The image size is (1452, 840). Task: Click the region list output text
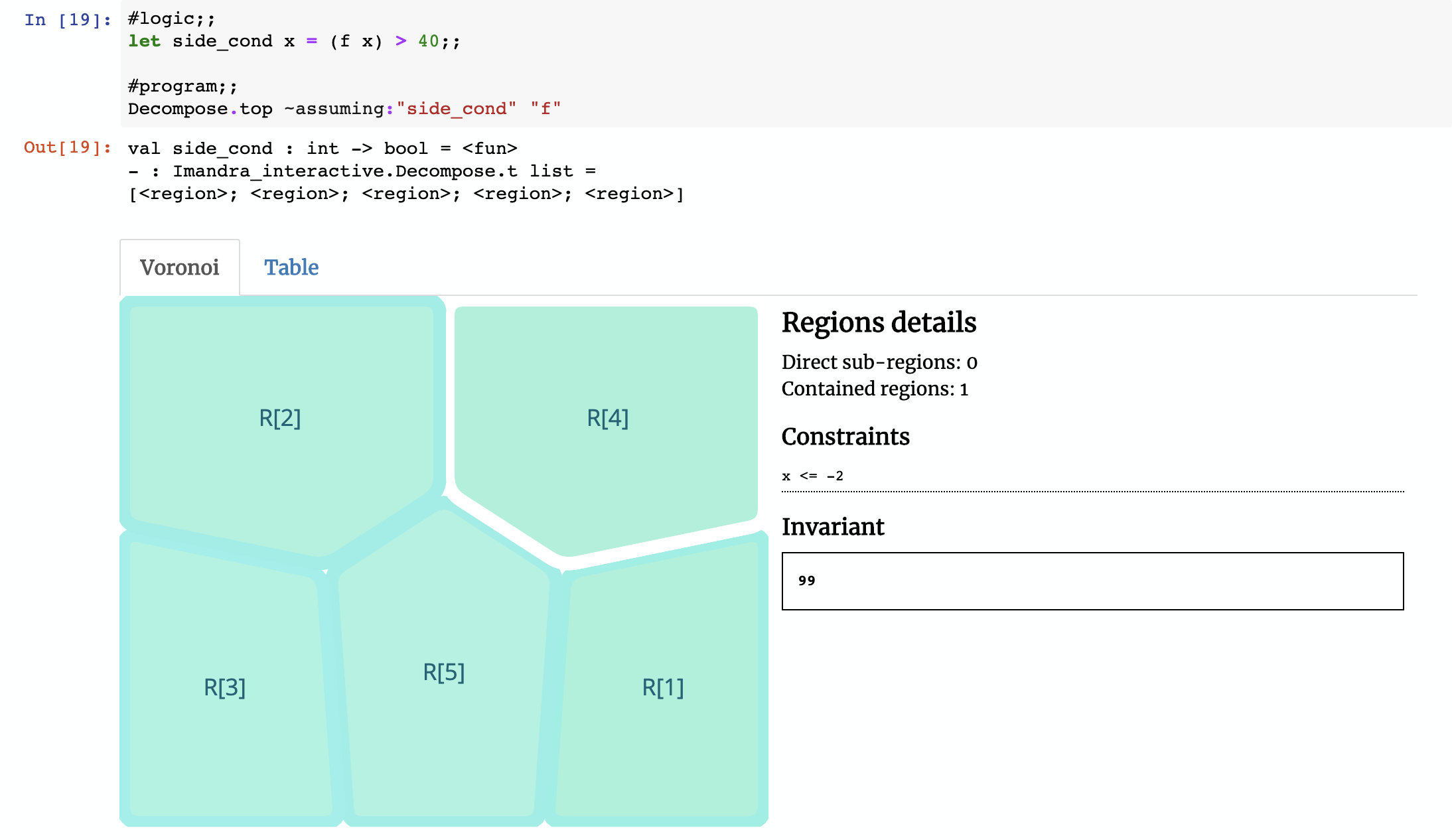coord(405,194)
